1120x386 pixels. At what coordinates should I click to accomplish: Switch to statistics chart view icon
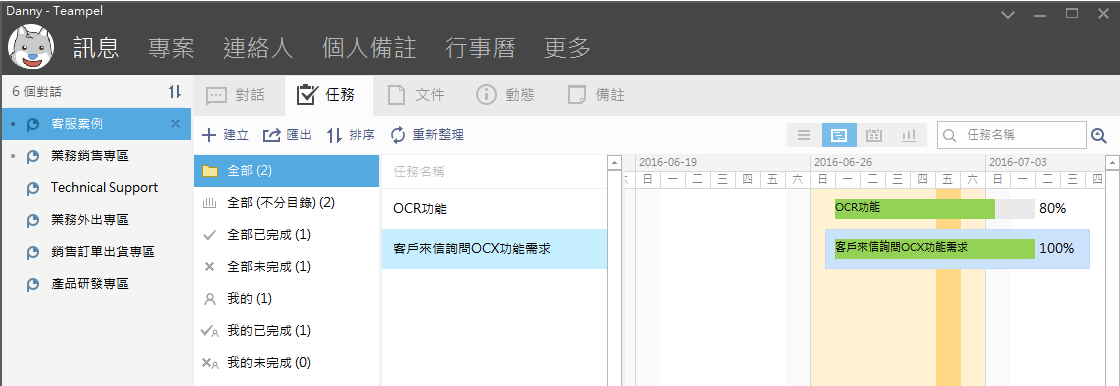(909, 135)
